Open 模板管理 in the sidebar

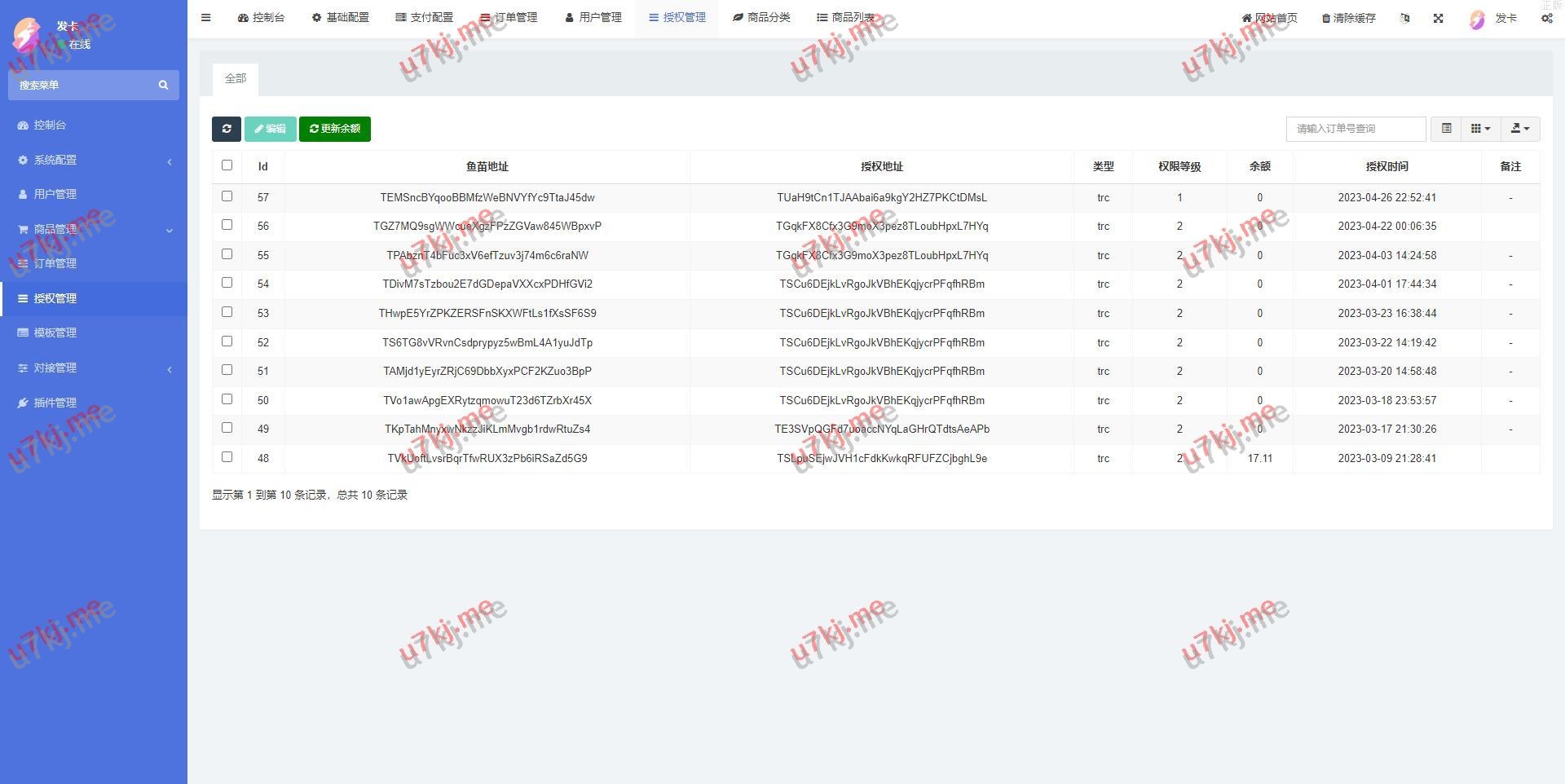pyautogui.click(x=55, y=333)
